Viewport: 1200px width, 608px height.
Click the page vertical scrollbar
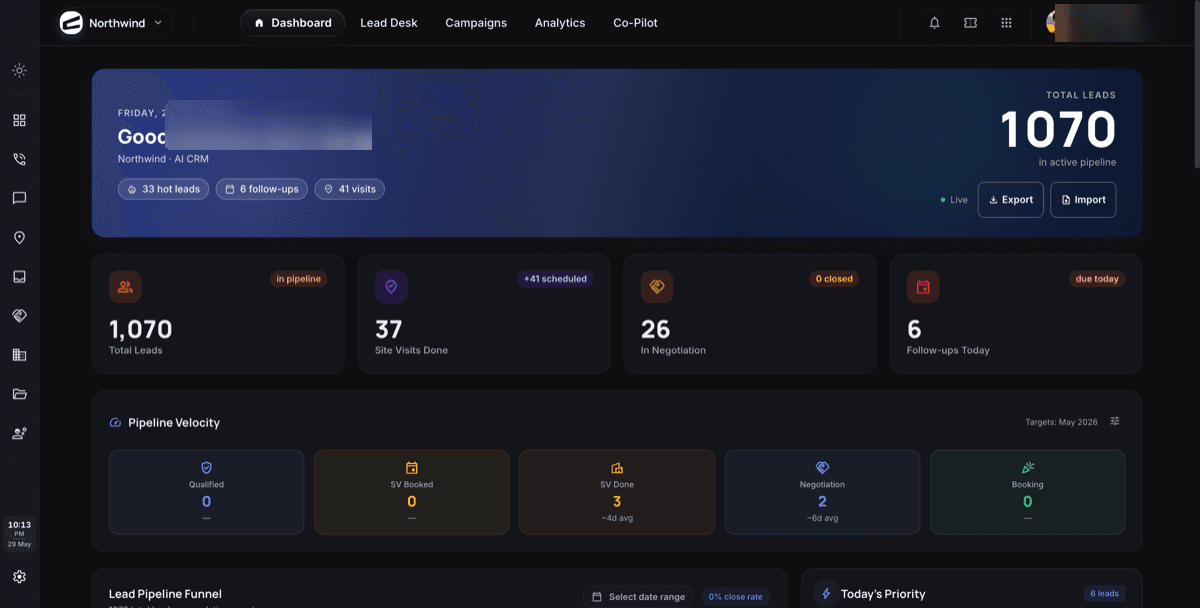pyautogui.click(x=1195, y=85)
